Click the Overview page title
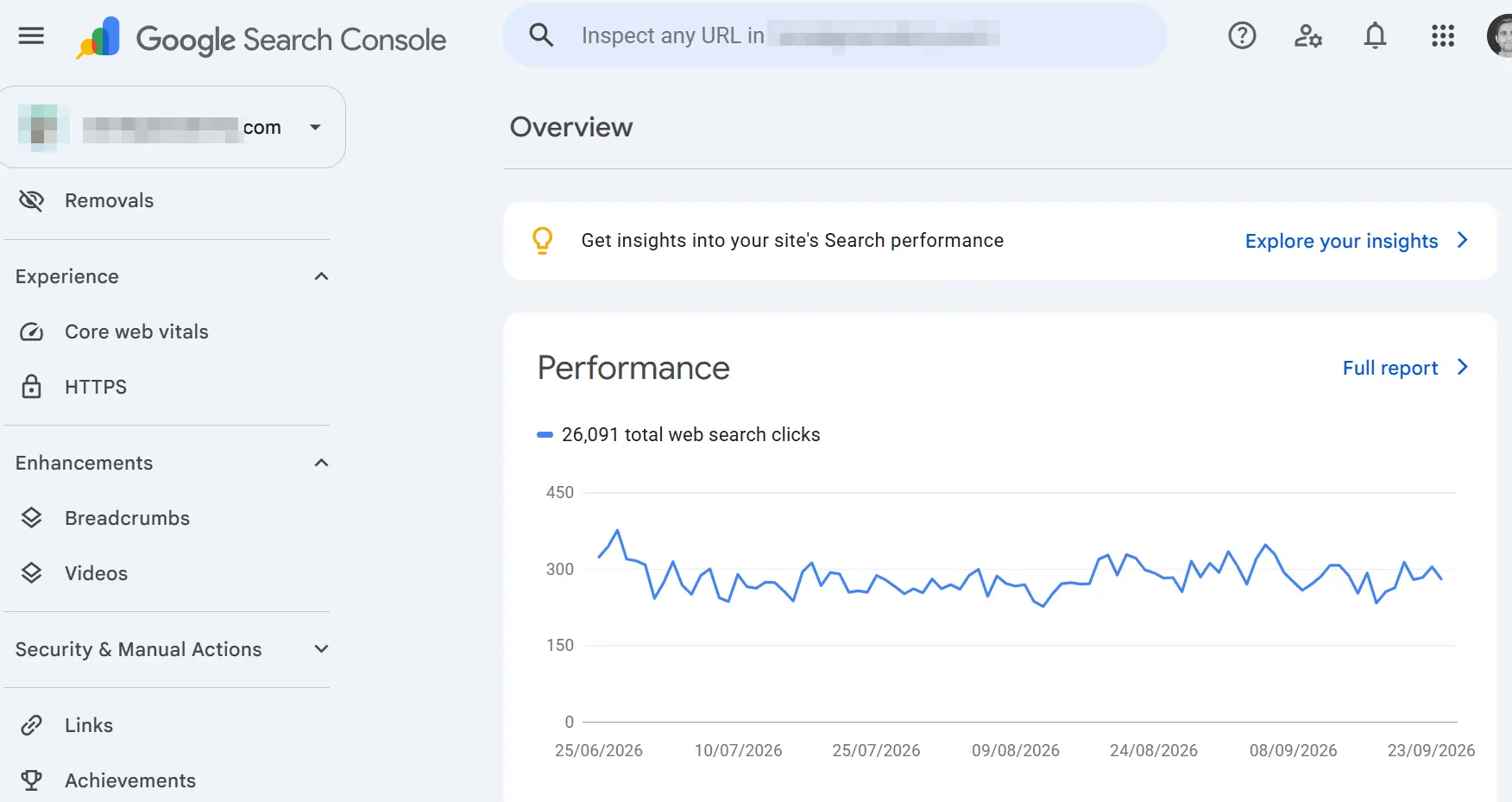The image size is (1512, 802). (x=571, y=127)
